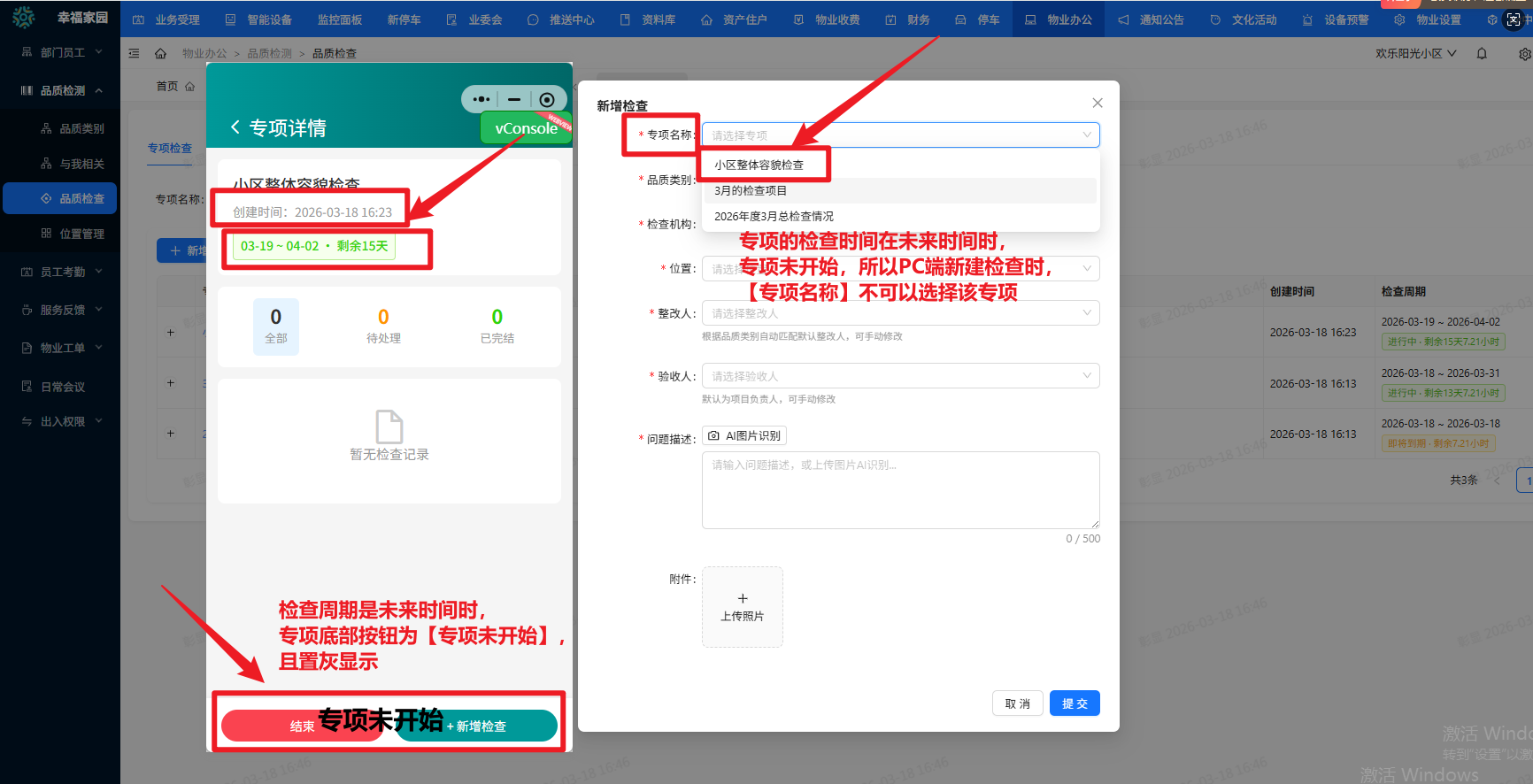
Task: Click the 品质检测 breadcrumb link
Action: [270, 53]
